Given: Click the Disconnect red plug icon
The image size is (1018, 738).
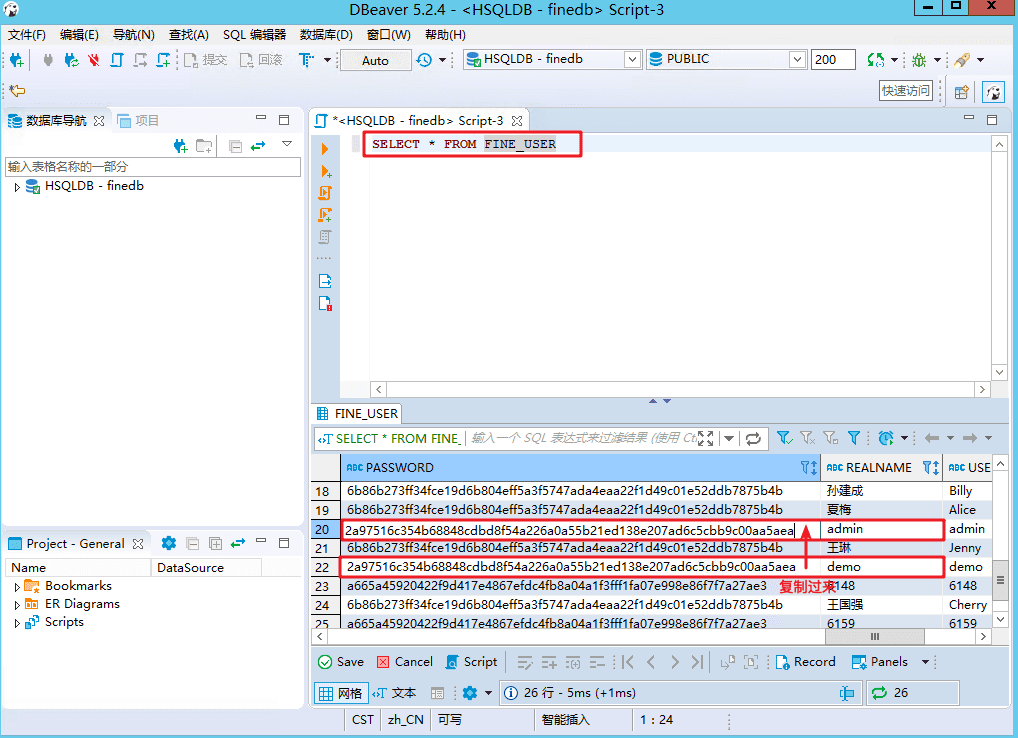Looking at the screenshot, I should [x=94, y=60].
